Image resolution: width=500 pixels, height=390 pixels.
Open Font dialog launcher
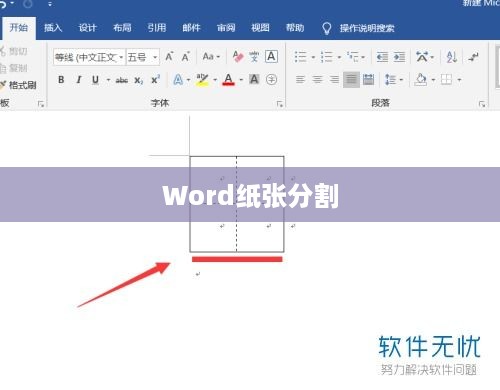(x=280, y=104)
